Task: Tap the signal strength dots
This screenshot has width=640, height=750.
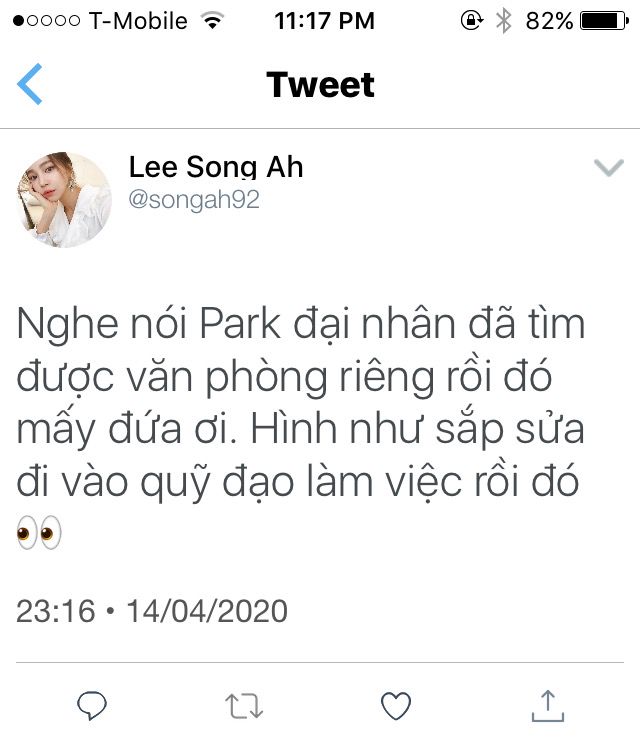Action: coord(46,21)
